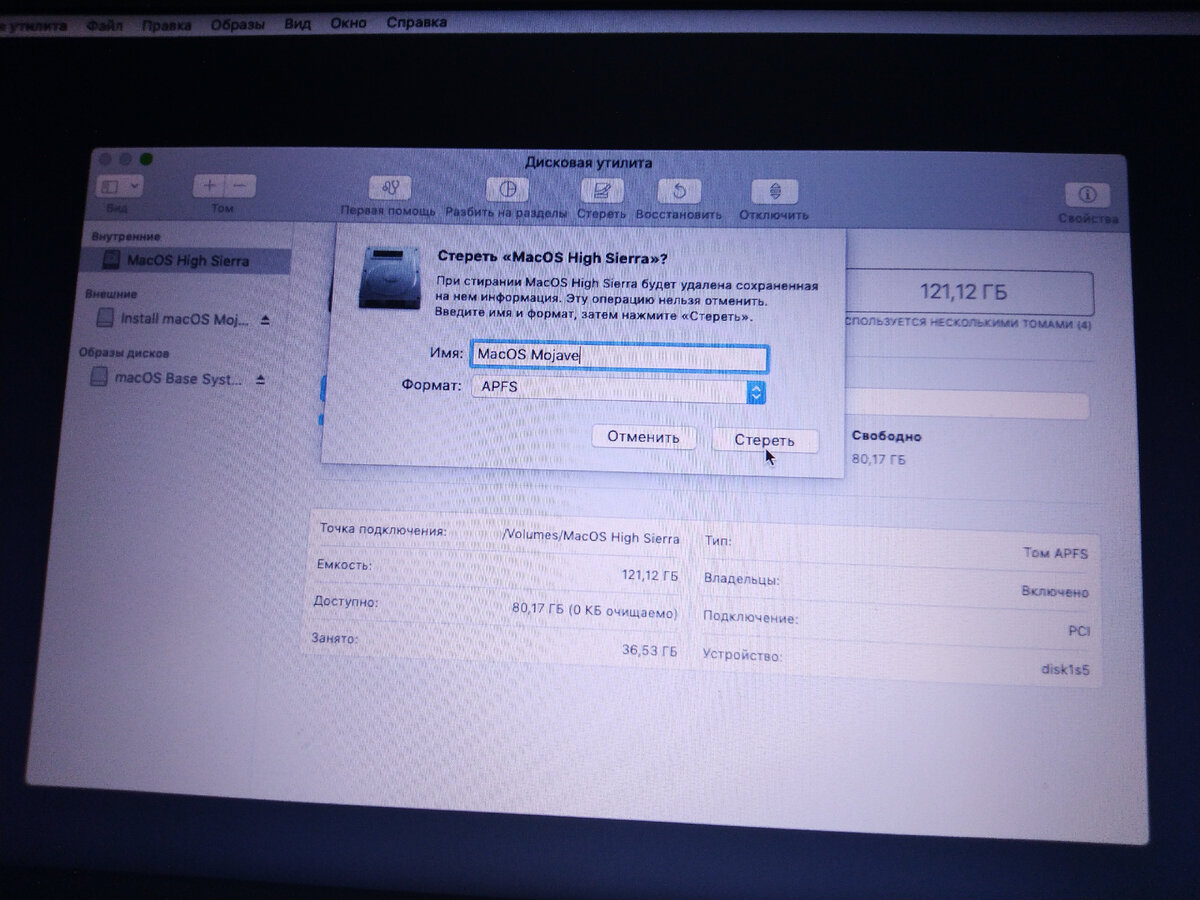Screen dimensions: 1200x900
Task: Open the Окно menu
Action: click(x=349, y=22)
